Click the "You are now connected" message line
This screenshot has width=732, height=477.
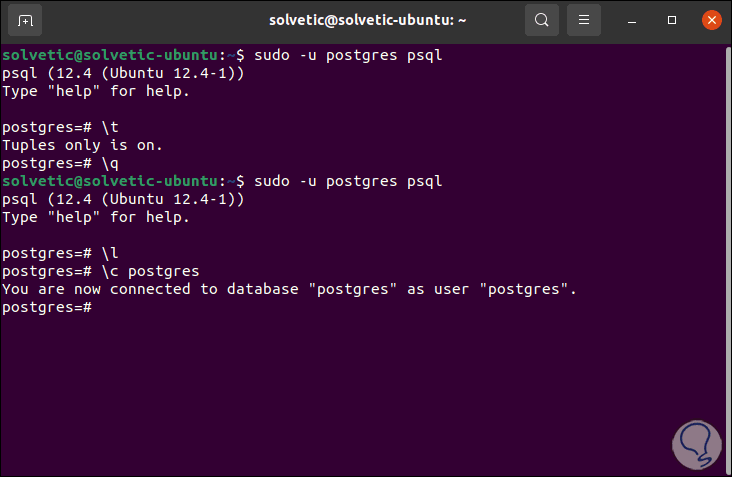coord(290,289)
